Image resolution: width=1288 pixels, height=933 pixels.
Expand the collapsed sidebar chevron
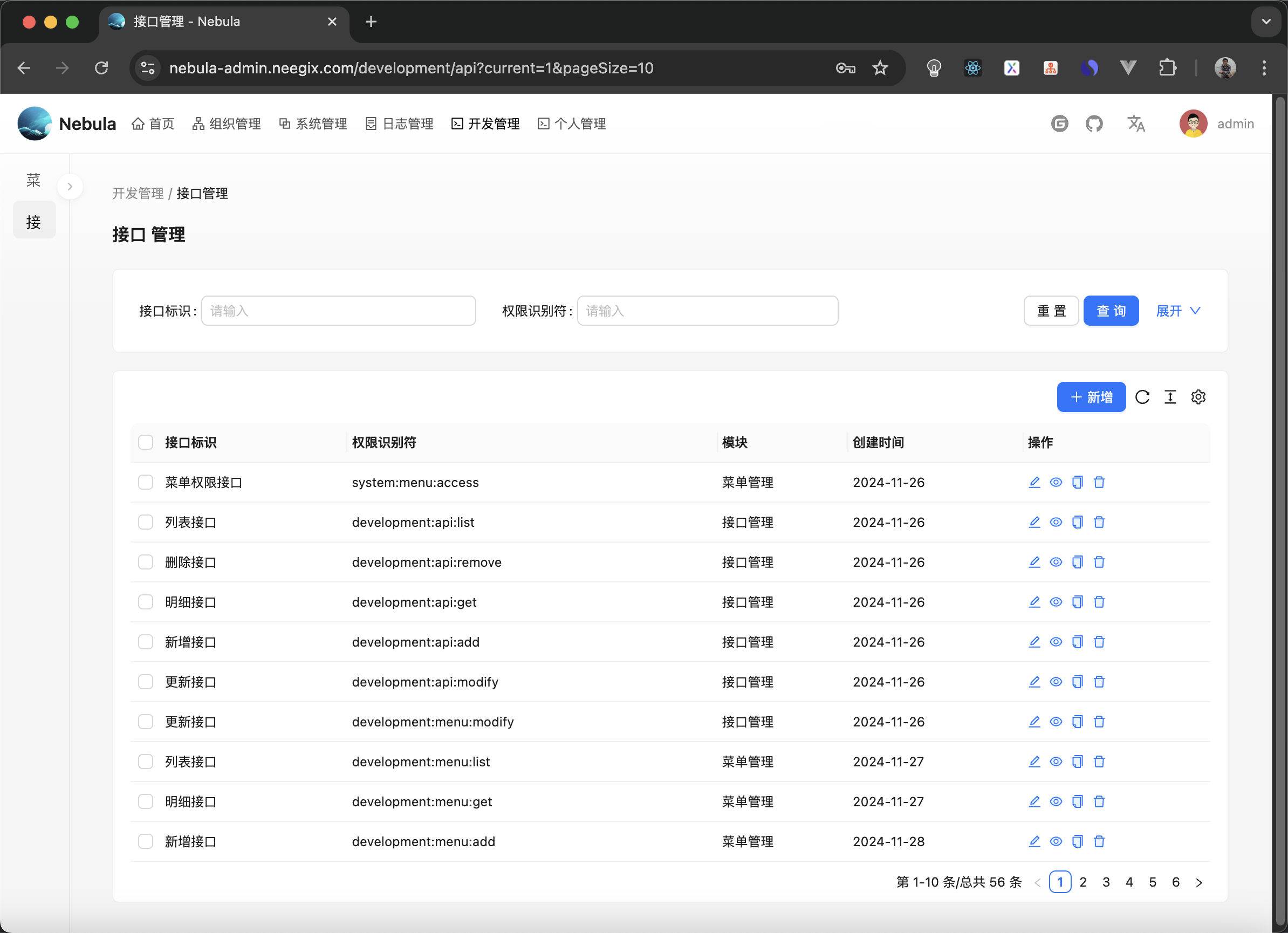point(70,186)
